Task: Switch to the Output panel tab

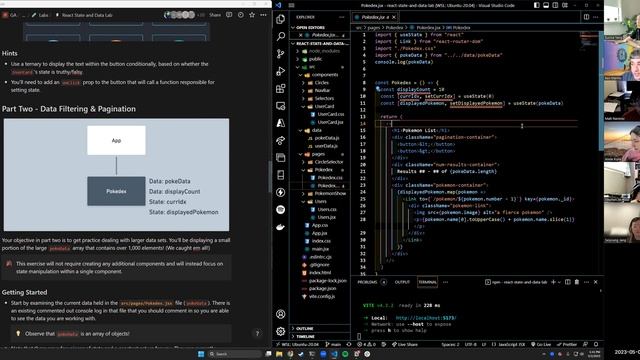Action: [x=402, y=282]
